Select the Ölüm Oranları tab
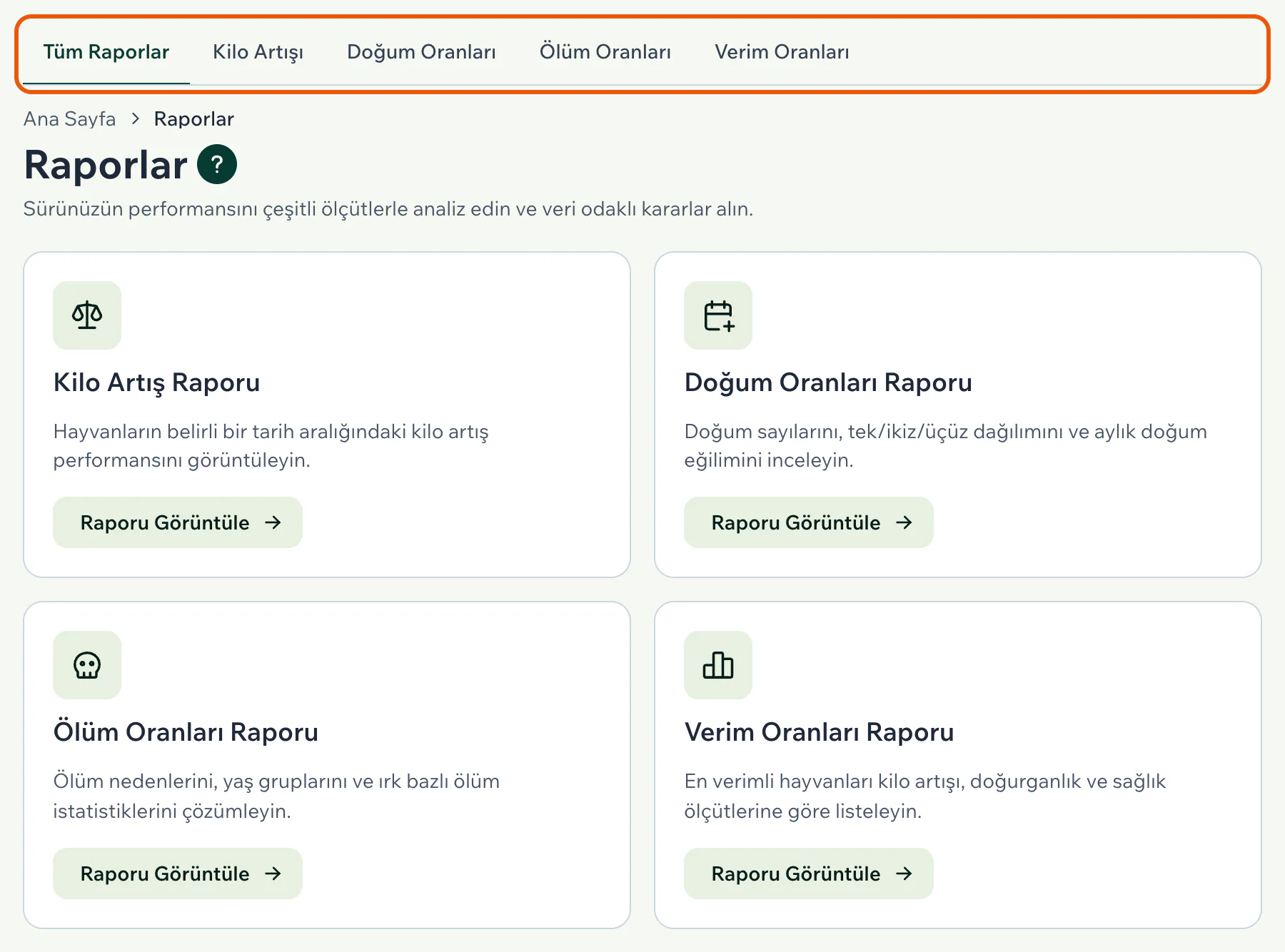This screenshot has height=952, width=1285. 605,52
